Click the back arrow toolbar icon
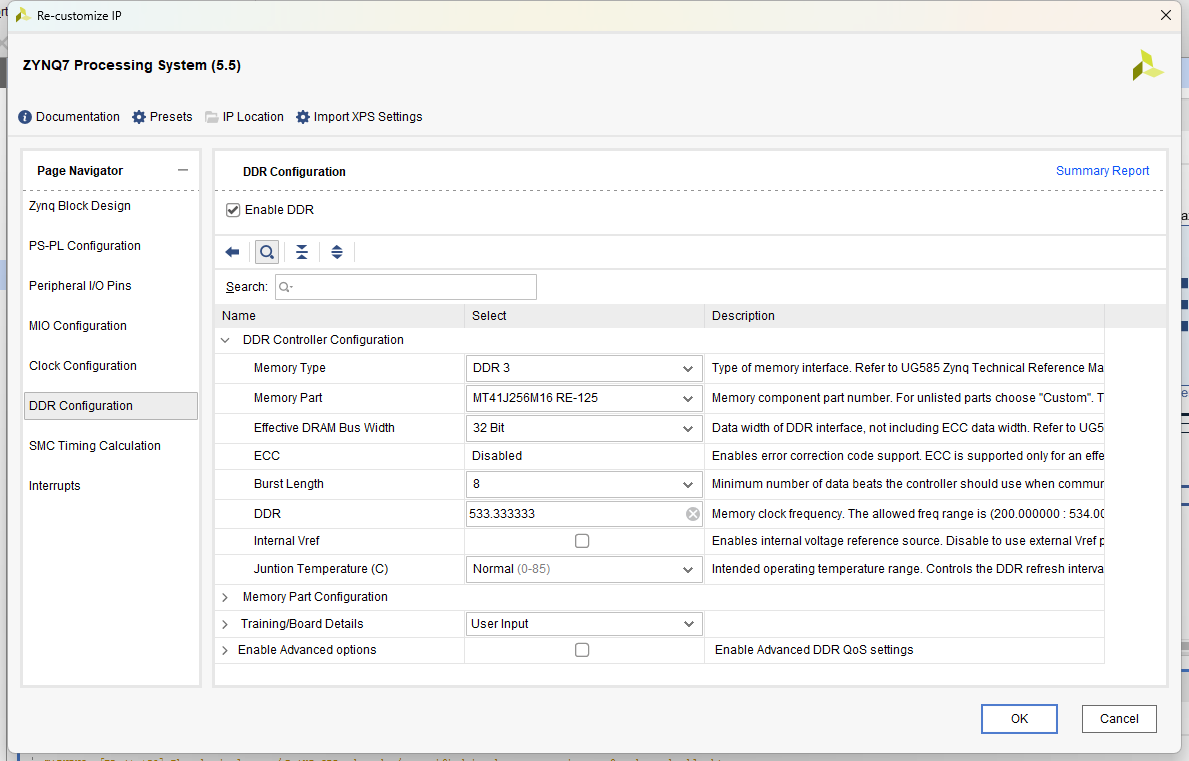The height and width of the screenshot is (761, 1189). click(x=233, y=252)
